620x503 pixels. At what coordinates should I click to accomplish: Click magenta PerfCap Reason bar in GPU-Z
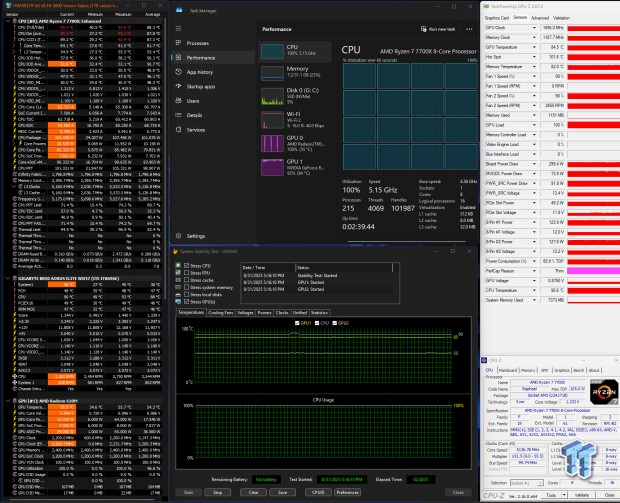[x=594, y=271]
